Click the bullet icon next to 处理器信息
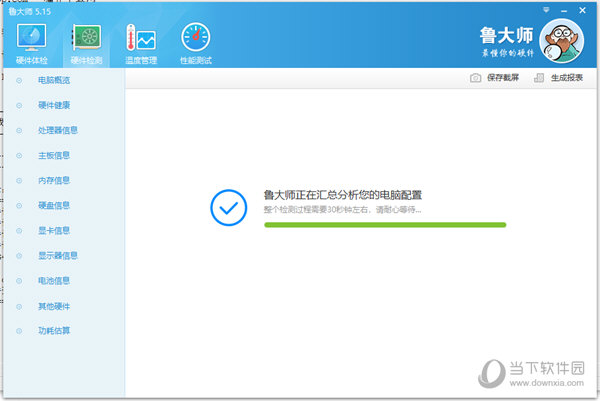Screen dimensions: 600x401 (19, 130)
